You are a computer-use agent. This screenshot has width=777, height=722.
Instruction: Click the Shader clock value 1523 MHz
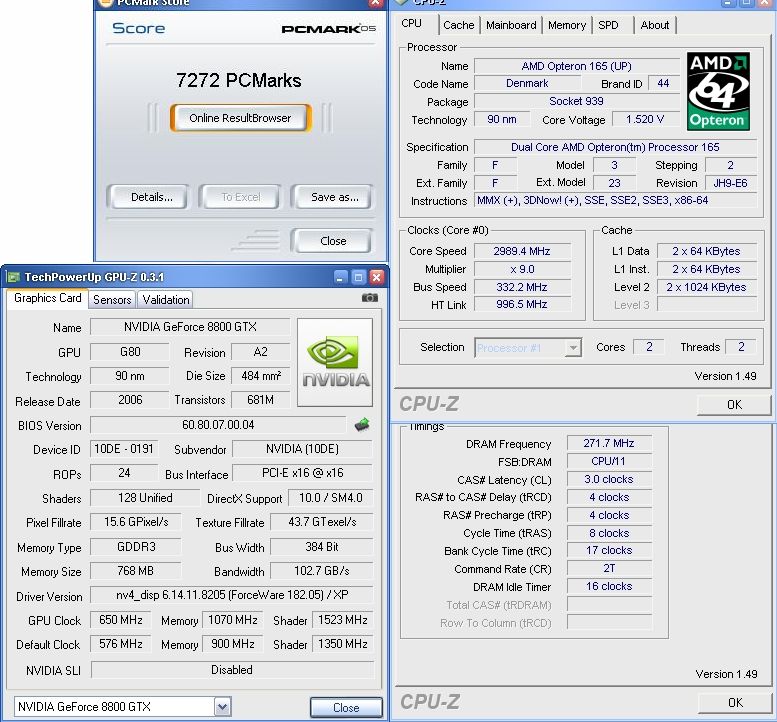coord(343,620)
